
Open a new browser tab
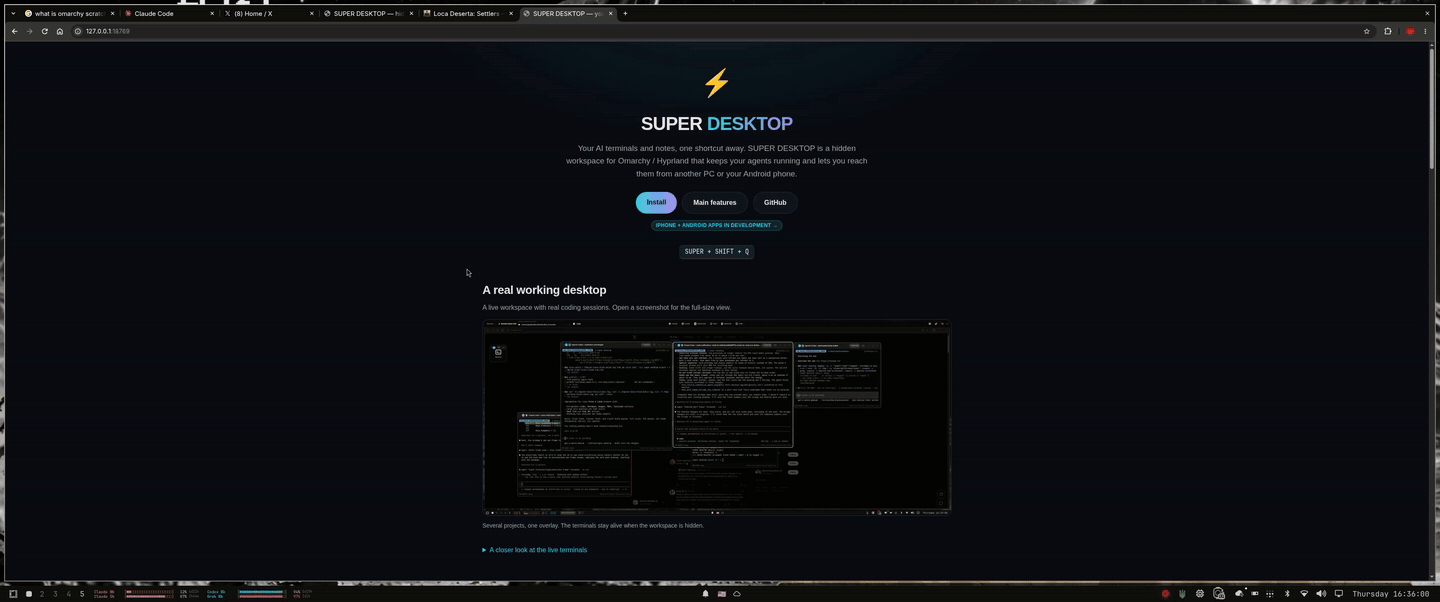pos(625,14)
